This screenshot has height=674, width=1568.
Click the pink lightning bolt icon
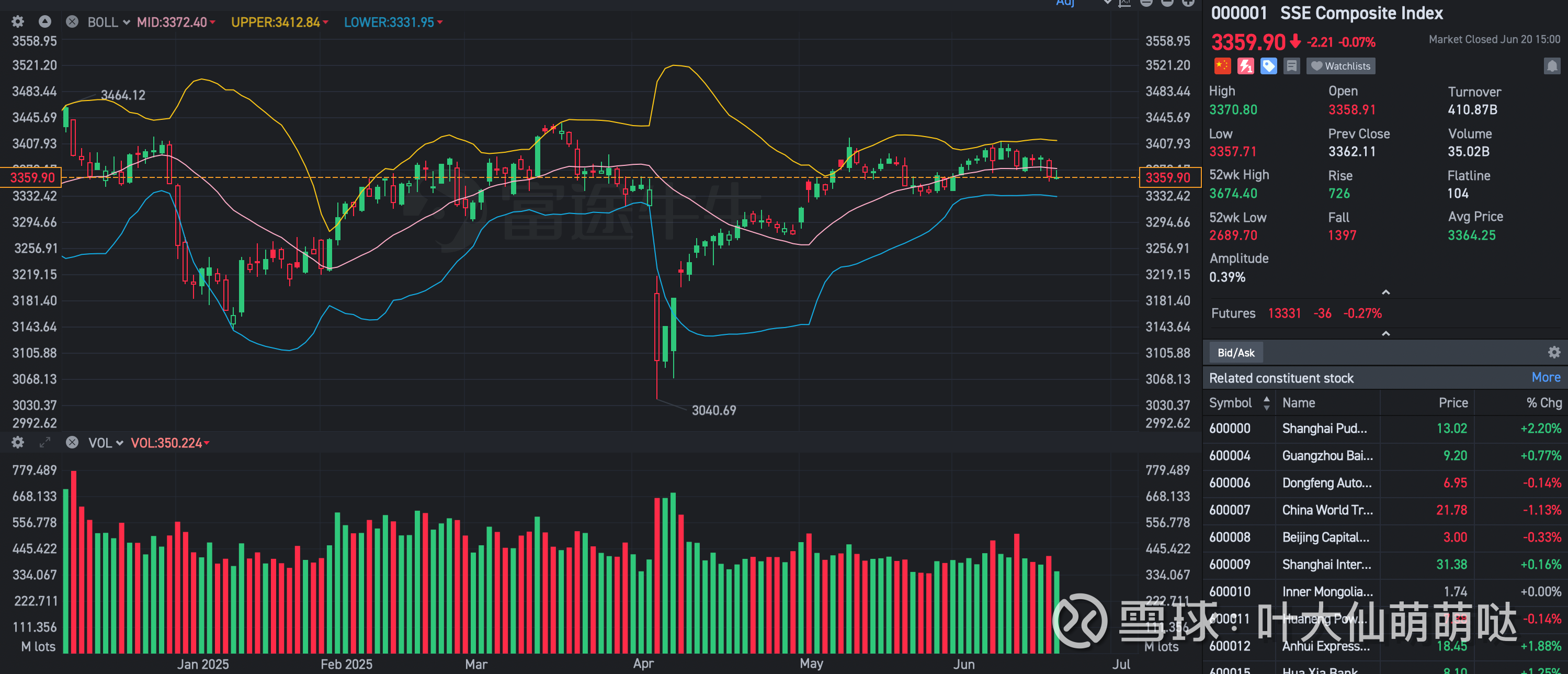pyautogui.click(x=1245, y=66)
